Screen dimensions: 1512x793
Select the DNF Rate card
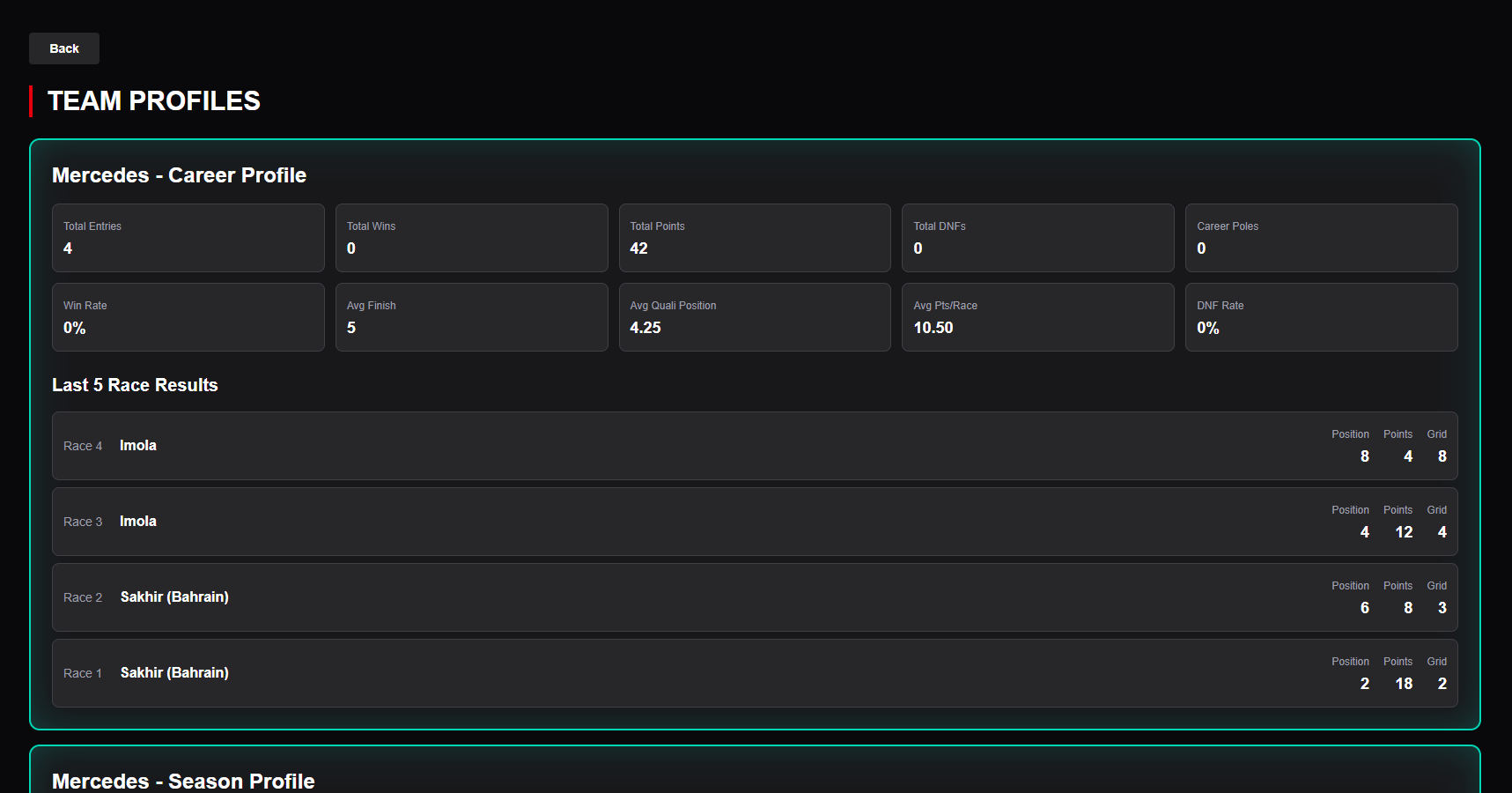pos(1321,317)
